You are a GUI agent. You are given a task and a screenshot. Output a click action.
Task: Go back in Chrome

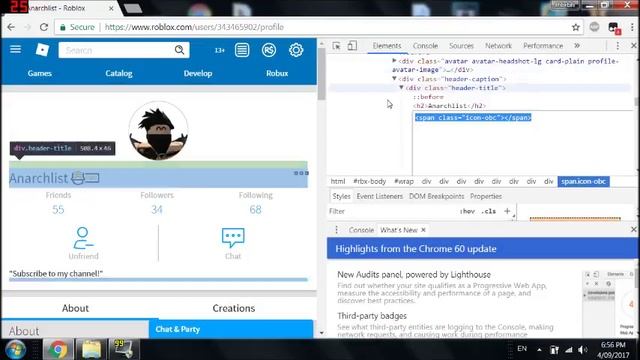click(11, 27)
